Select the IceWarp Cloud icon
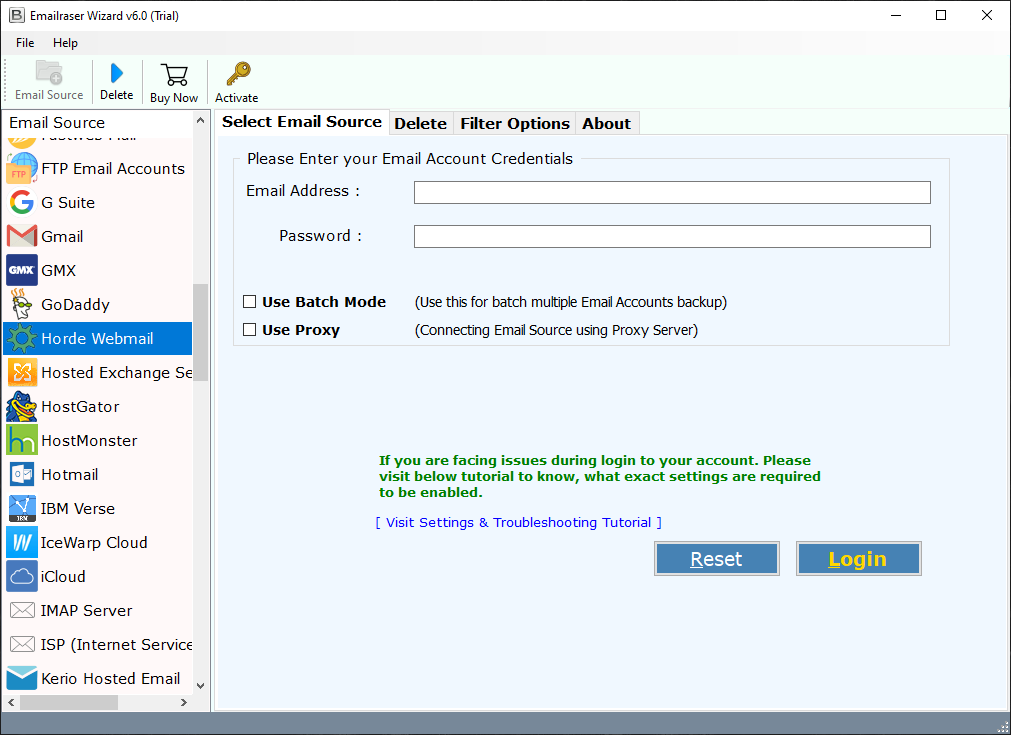Image resolution: width=1011 pixels, height=735 pixels. 21,542
